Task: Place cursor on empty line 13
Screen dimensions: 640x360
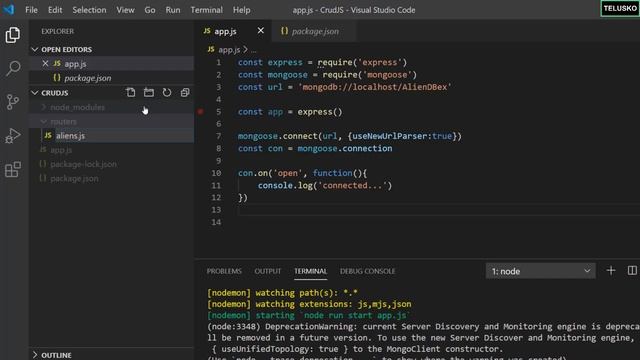Action: click(439, 210)
